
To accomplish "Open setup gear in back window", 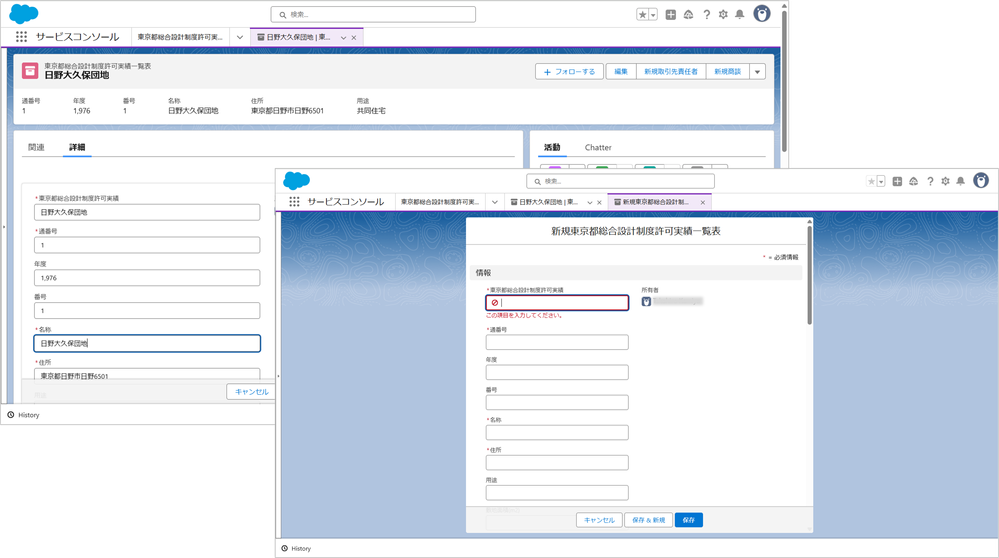I will pos(723,15).
